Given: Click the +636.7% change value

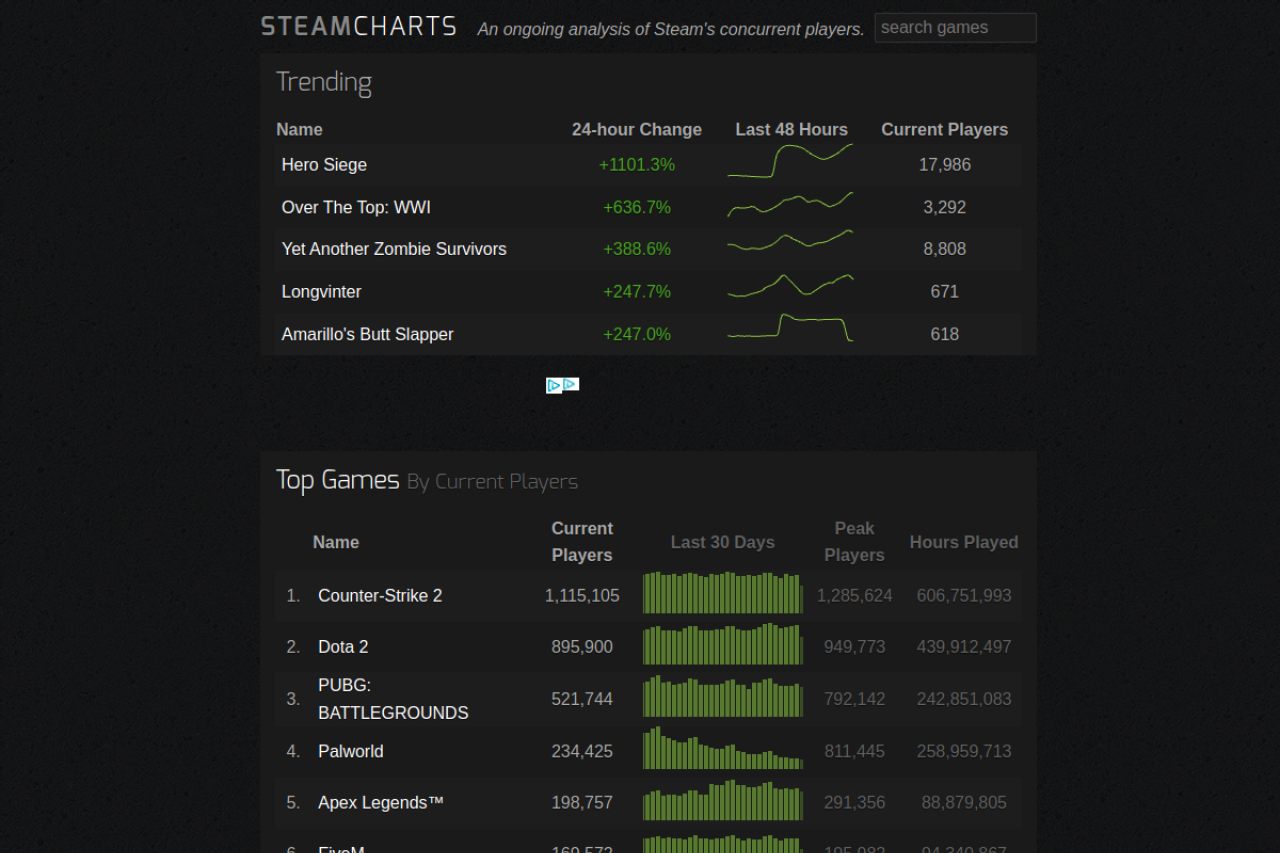Looking at the screenshot, I should (637, 207).
